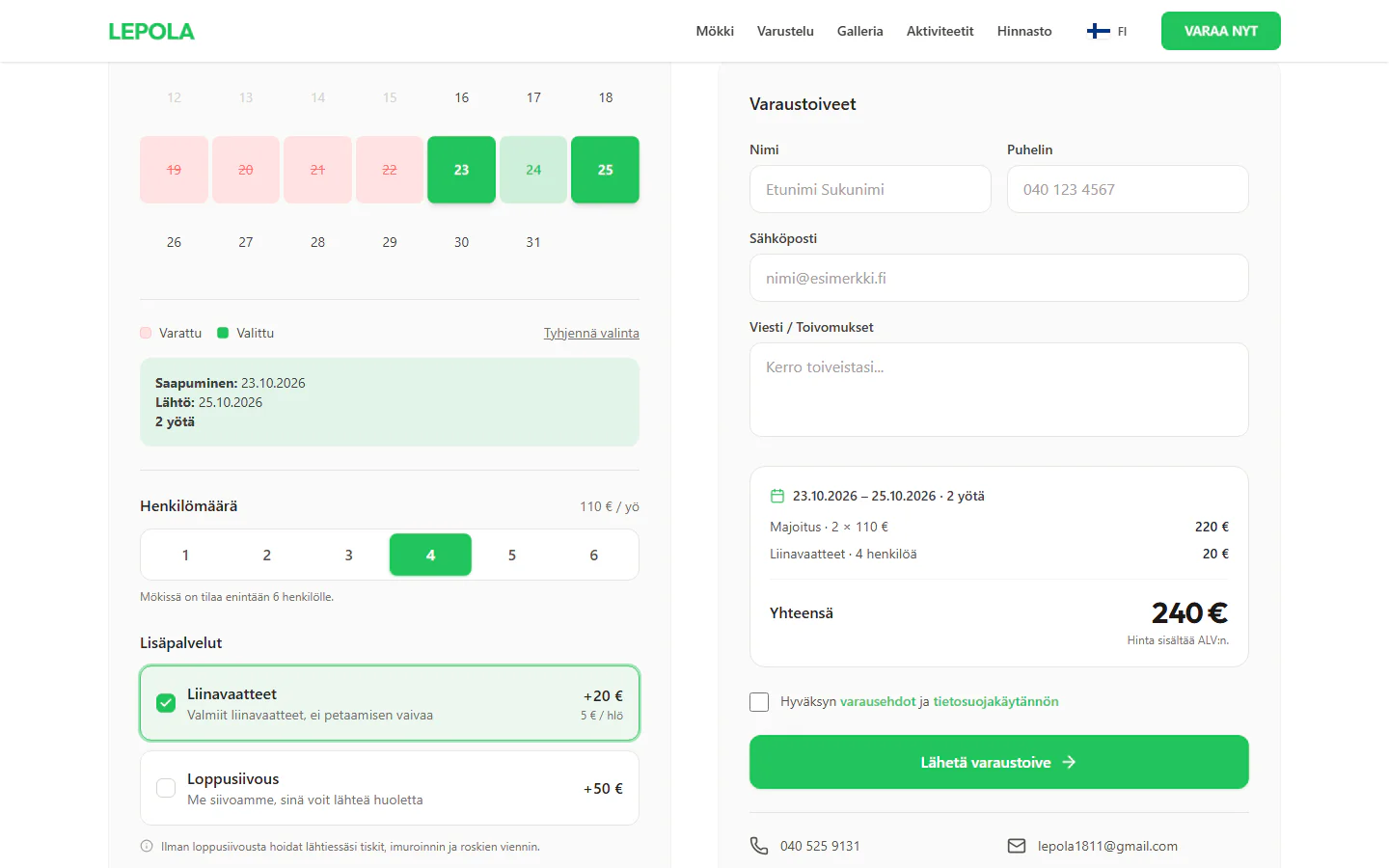Open the FI language selector

point(1107,31)
